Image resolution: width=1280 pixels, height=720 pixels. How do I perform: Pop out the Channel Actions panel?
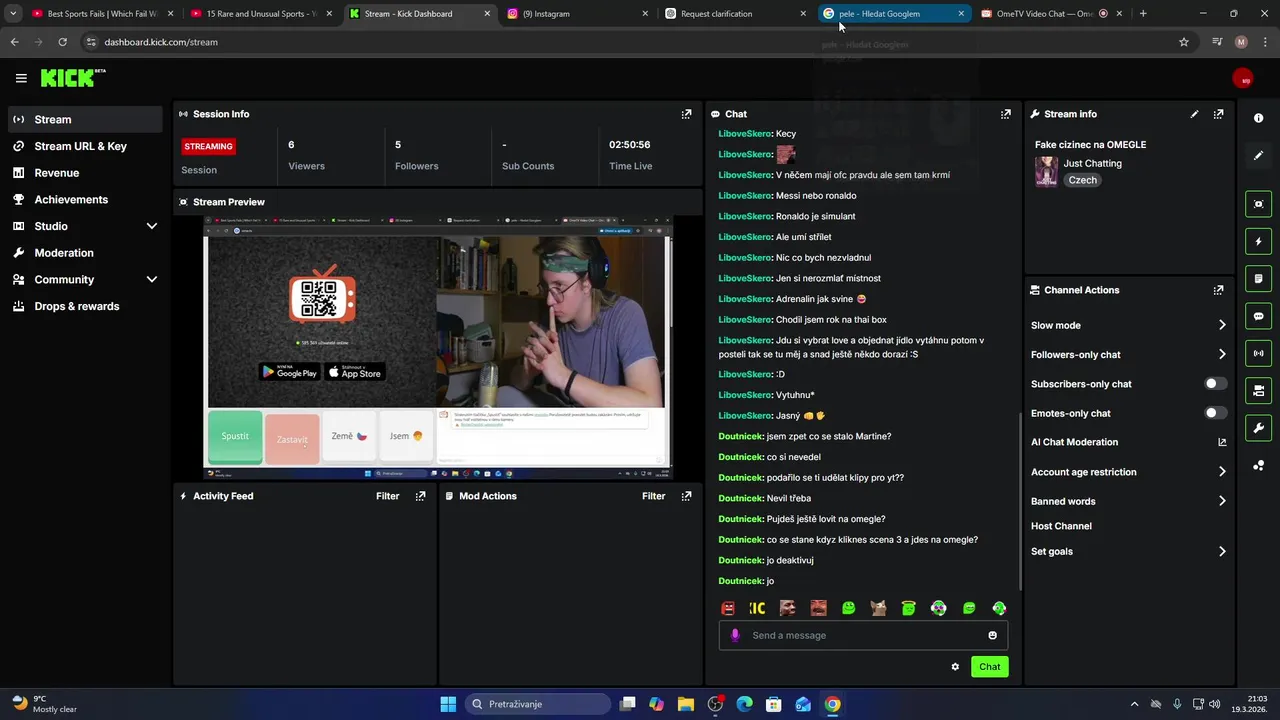1218,290
